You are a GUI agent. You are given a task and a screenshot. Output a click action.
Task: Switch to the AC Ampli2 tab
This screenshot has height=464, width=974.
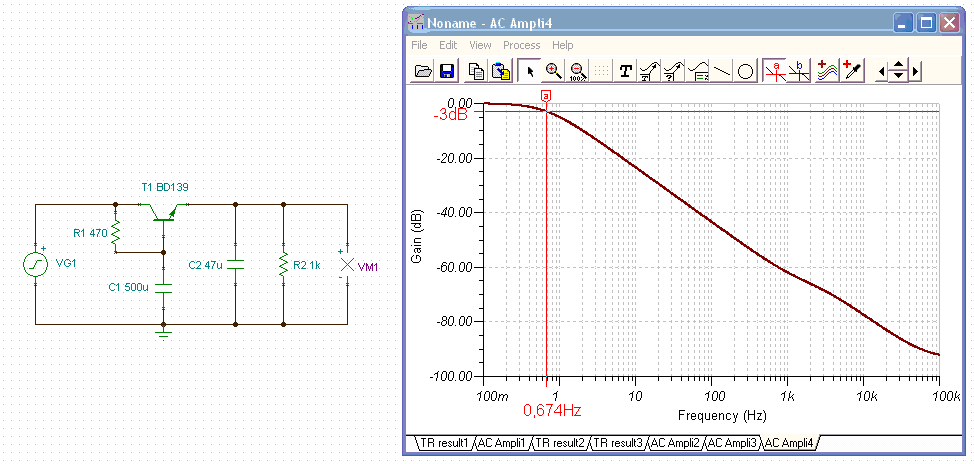[675, 443]
